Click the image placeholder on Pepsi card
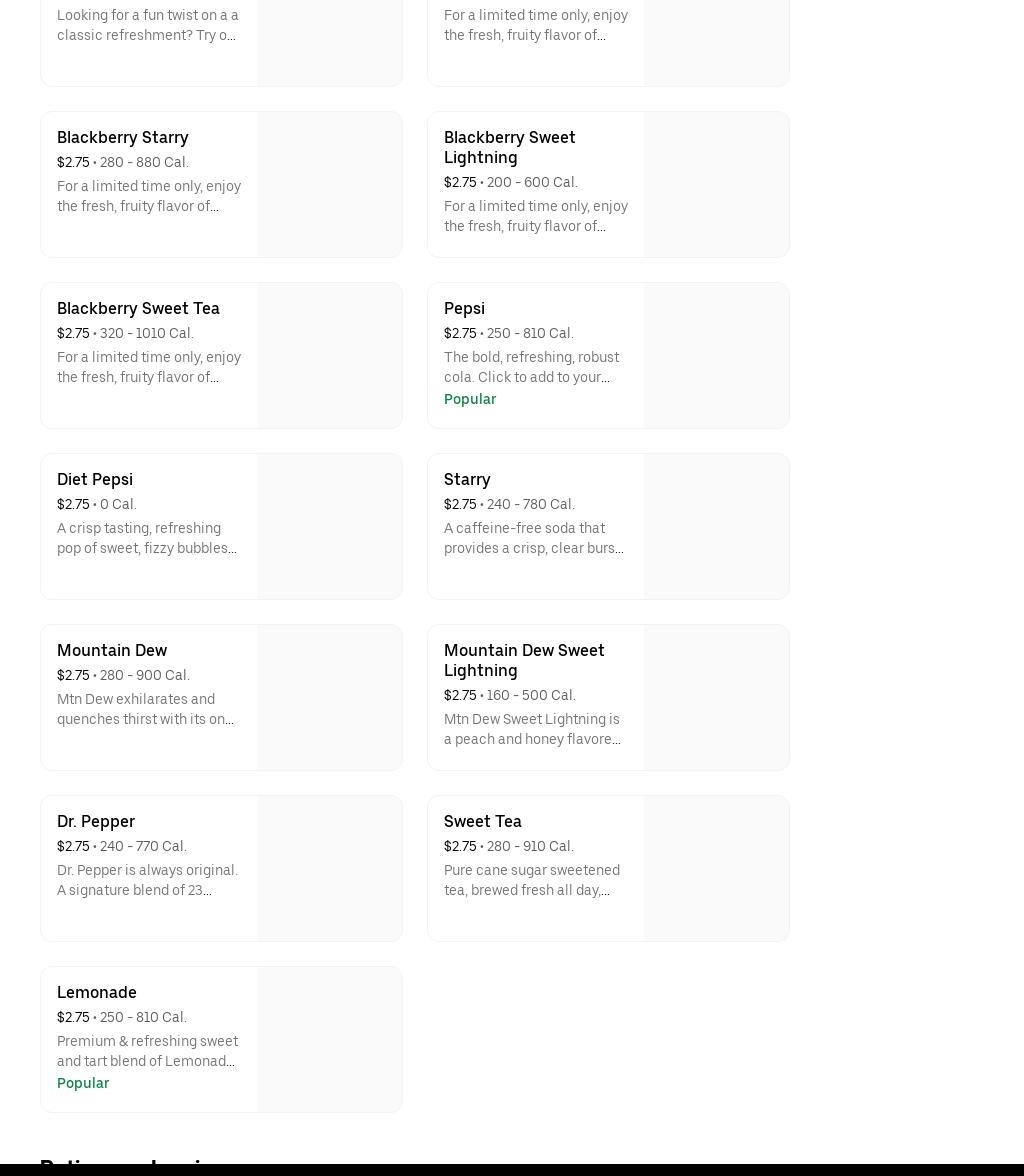 tap(716, 356)
